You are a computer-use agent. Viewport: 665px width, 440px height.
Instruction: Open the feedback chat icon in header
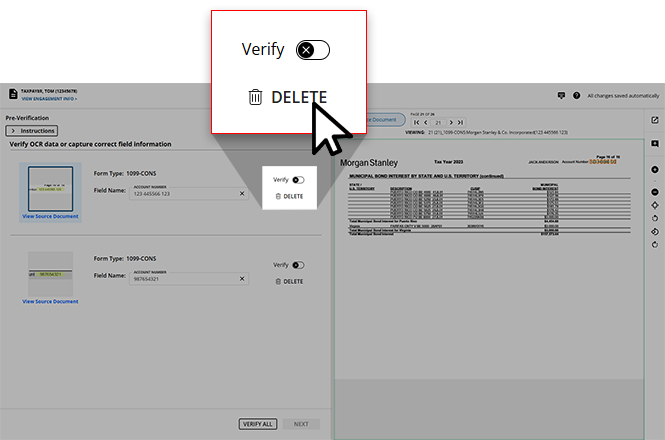click(562, 95)
